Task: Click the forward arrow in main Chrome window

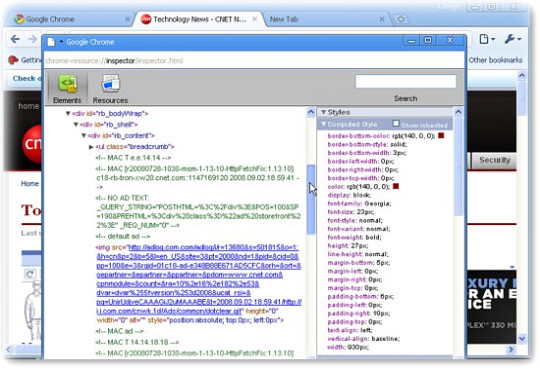Action: pyautogui.click(x=32, y=39)
